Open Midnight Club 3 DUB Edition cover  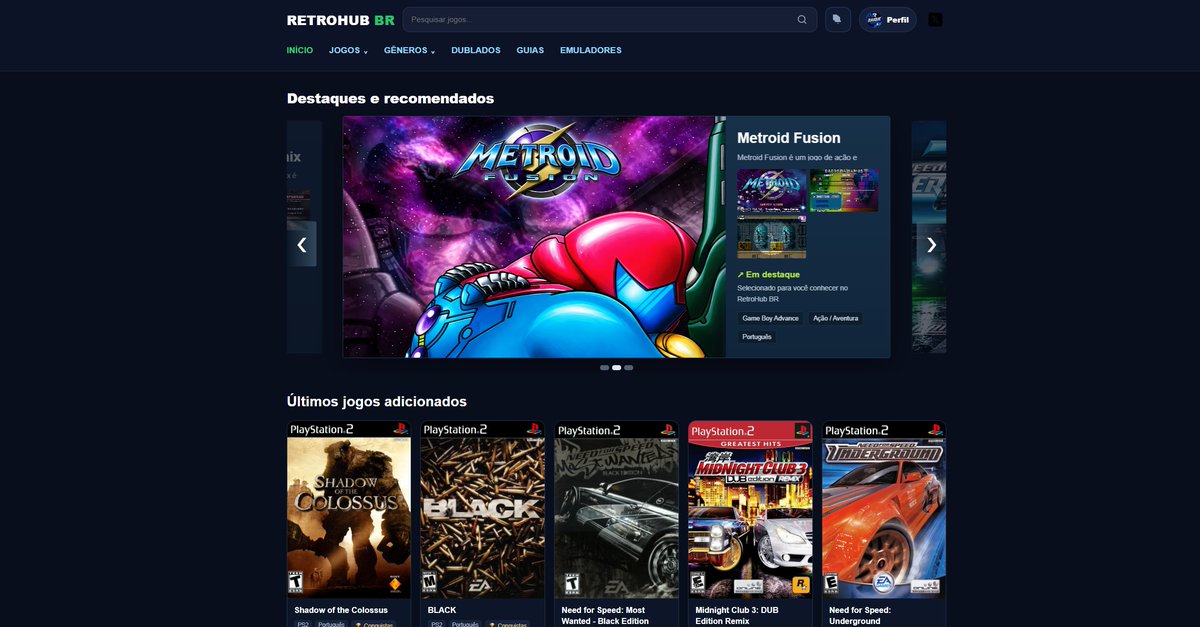coord(750,510)
